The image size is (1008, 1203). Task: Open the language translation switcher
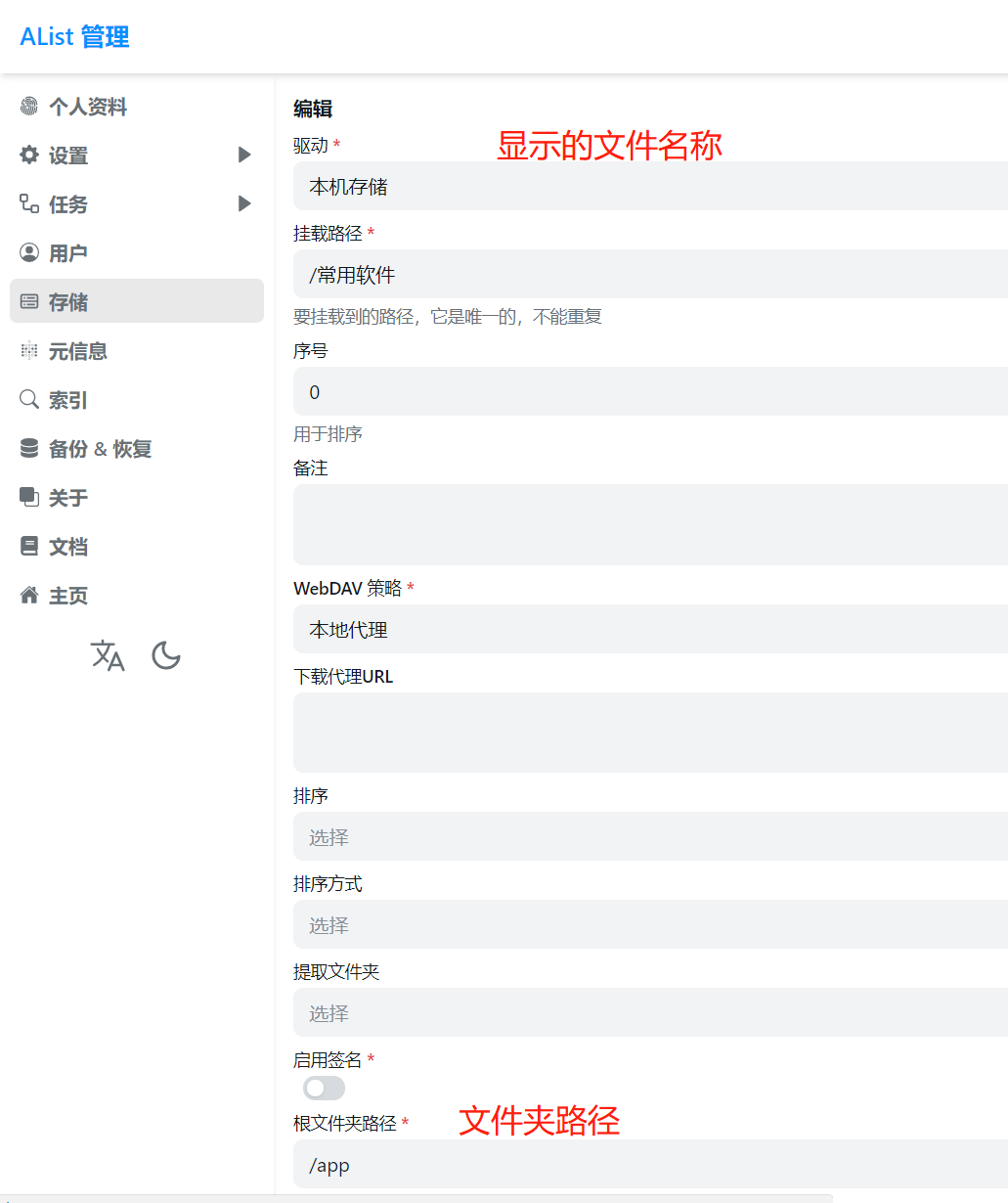click(108, 655)
